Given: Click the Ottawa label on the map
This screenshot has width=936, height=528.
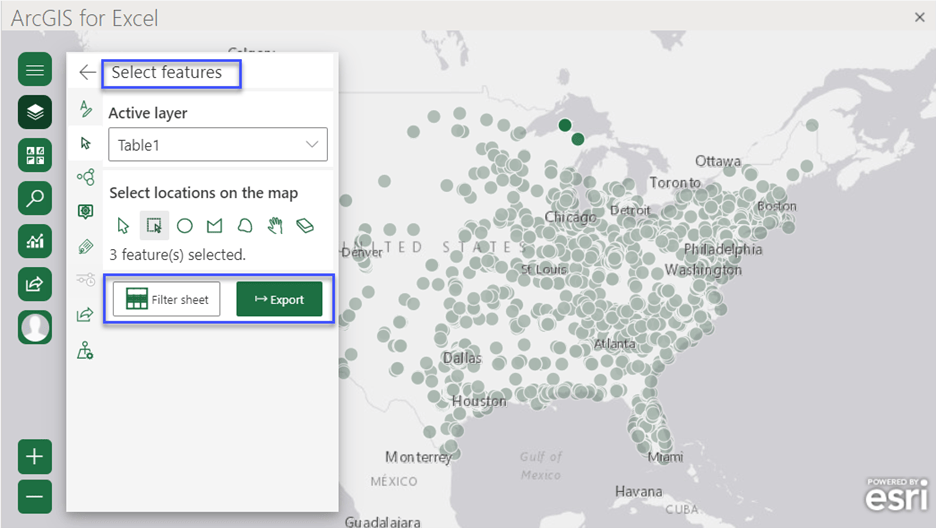Looking at the screenshot, I should click(718, 161).
